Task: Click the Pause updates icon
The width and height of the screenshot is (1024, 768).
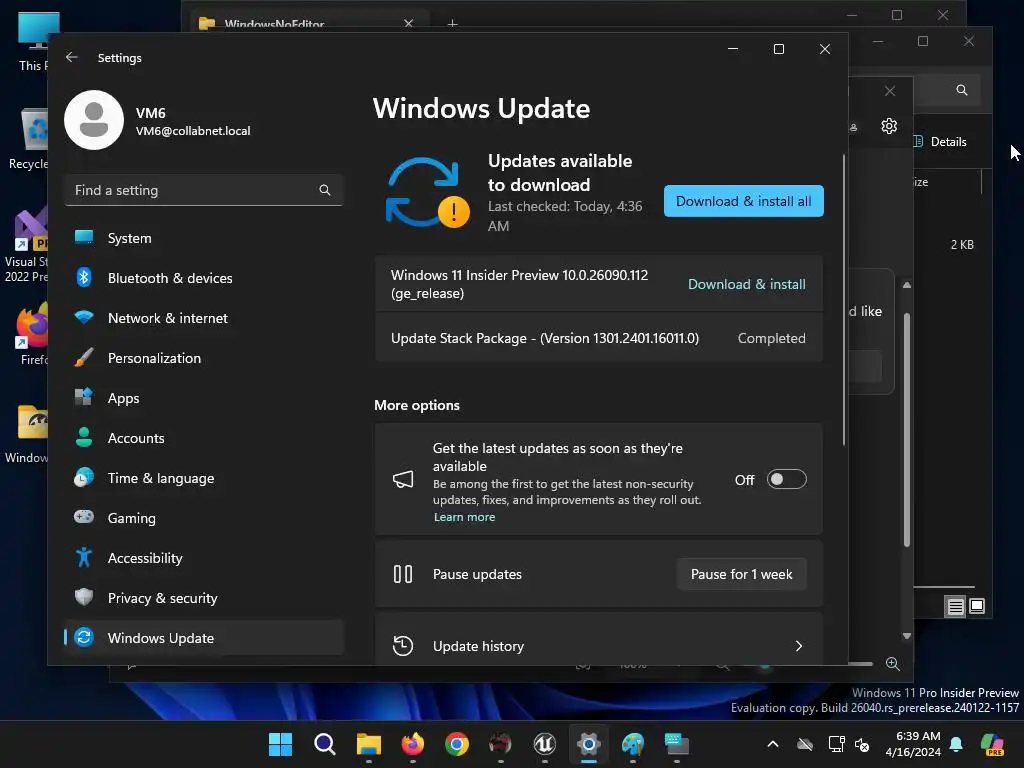Action: point(403,574)
